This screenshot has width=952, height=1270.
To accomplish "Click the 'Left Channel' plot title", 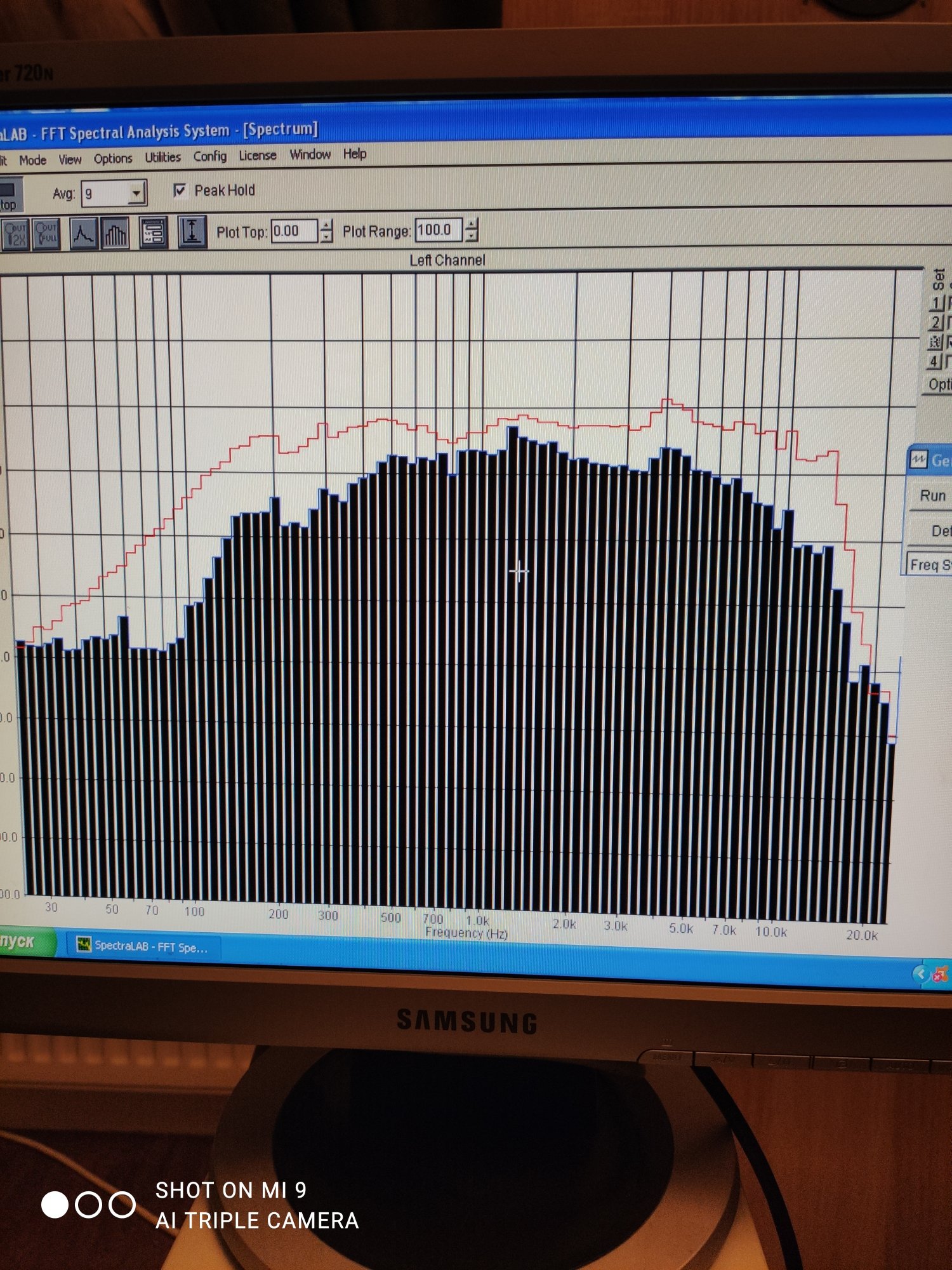I will [447, 260].
